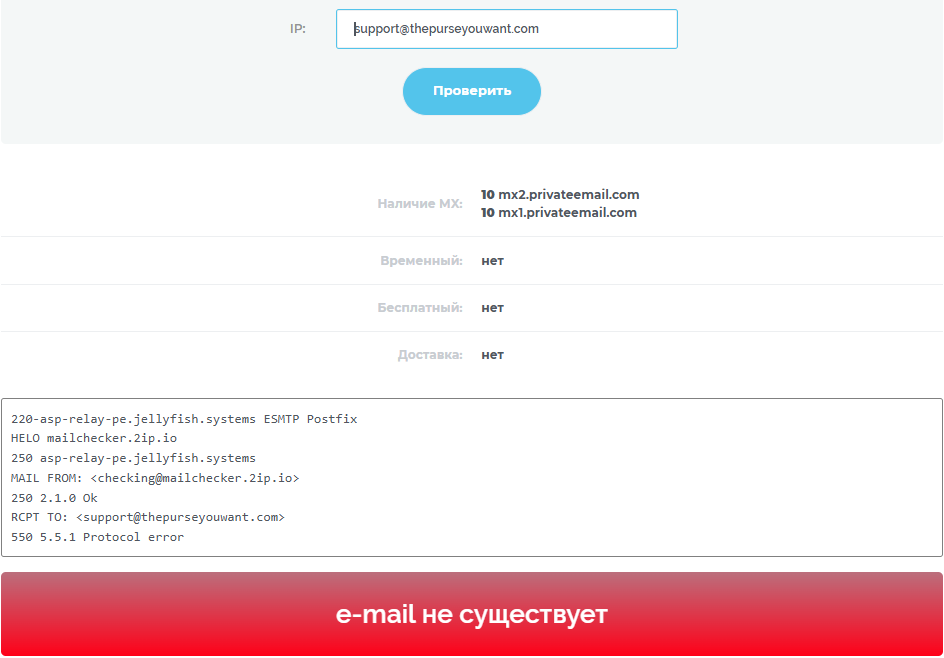This screenshot has width=944, height=658.
Task: Select the mx2.privateemail.com MX record
Action: tap(560, 194)
